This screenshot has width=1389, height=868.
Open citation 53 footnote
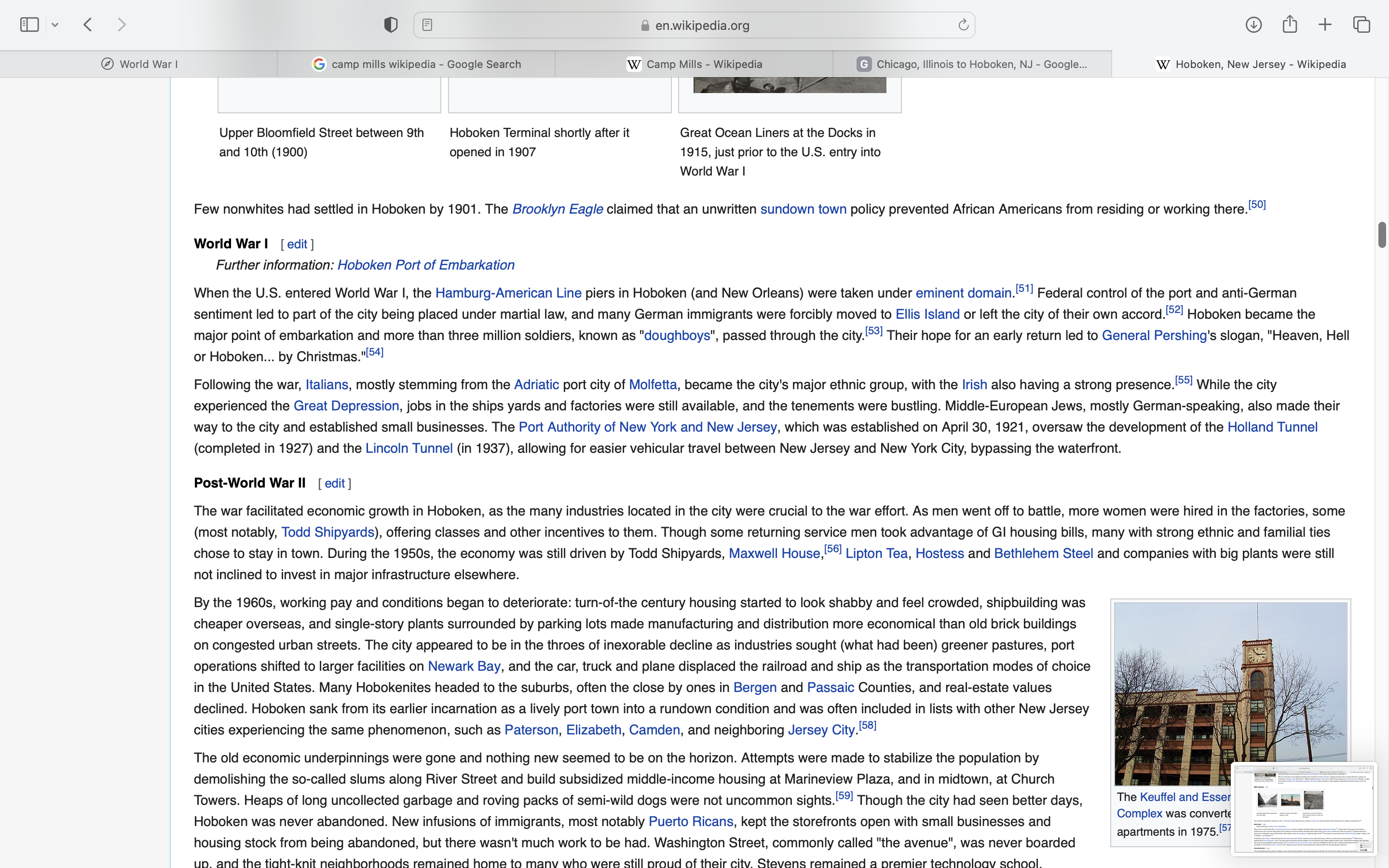click(873, 331)
